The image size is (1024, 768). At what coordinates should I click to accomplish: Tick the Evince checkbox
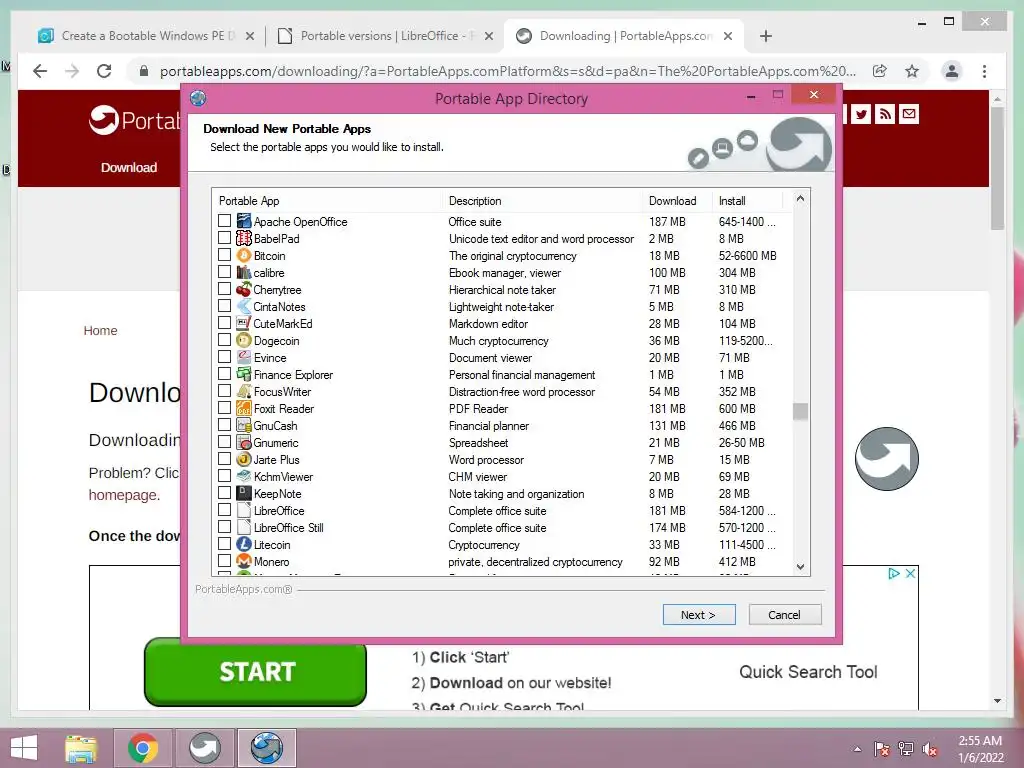[224, 357]
